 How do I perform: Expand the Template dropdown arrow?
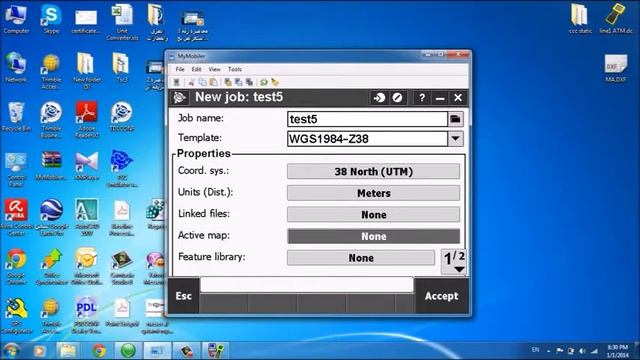tap(456, 139)
